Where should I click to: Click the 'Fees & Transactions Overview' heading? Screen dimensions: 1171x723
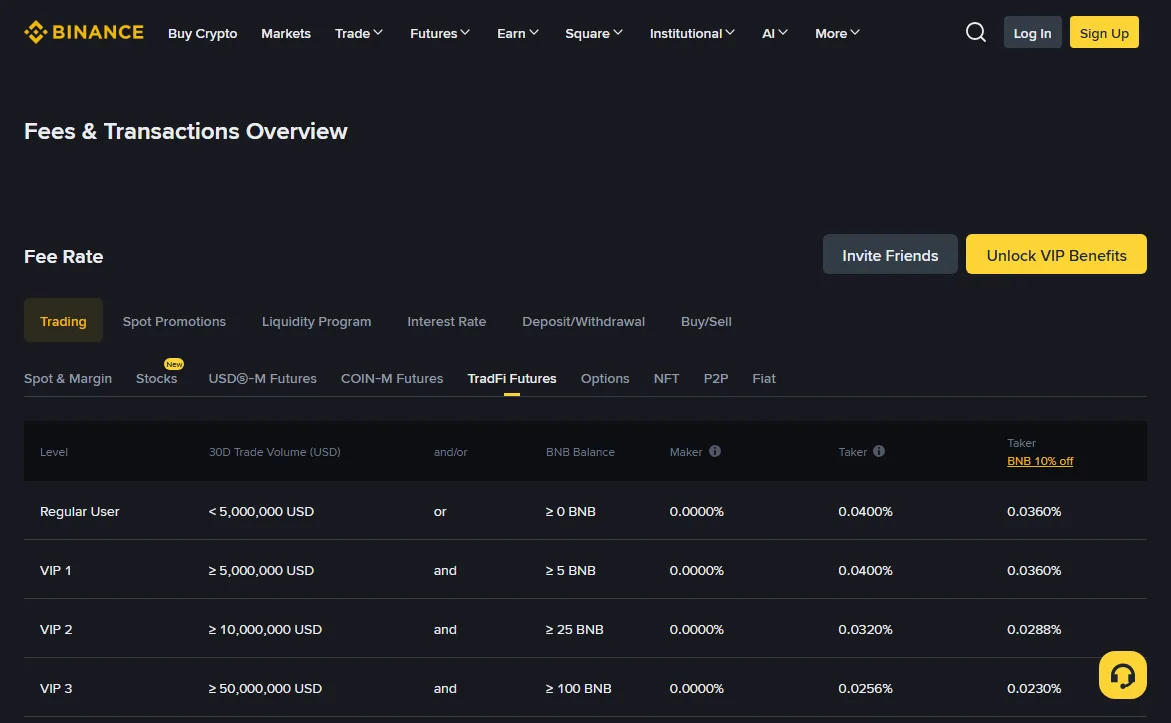click(x=186, y=131)
